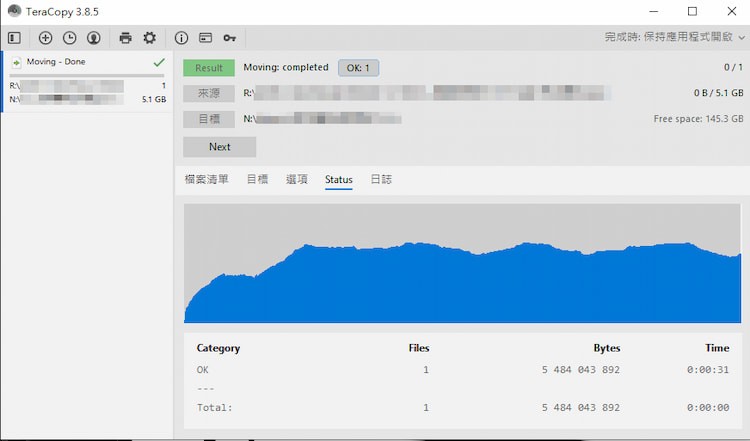The height and width of the screenshot is (441, 750).
Task: Click the user profile icon
Action: (x=94, y=38)
